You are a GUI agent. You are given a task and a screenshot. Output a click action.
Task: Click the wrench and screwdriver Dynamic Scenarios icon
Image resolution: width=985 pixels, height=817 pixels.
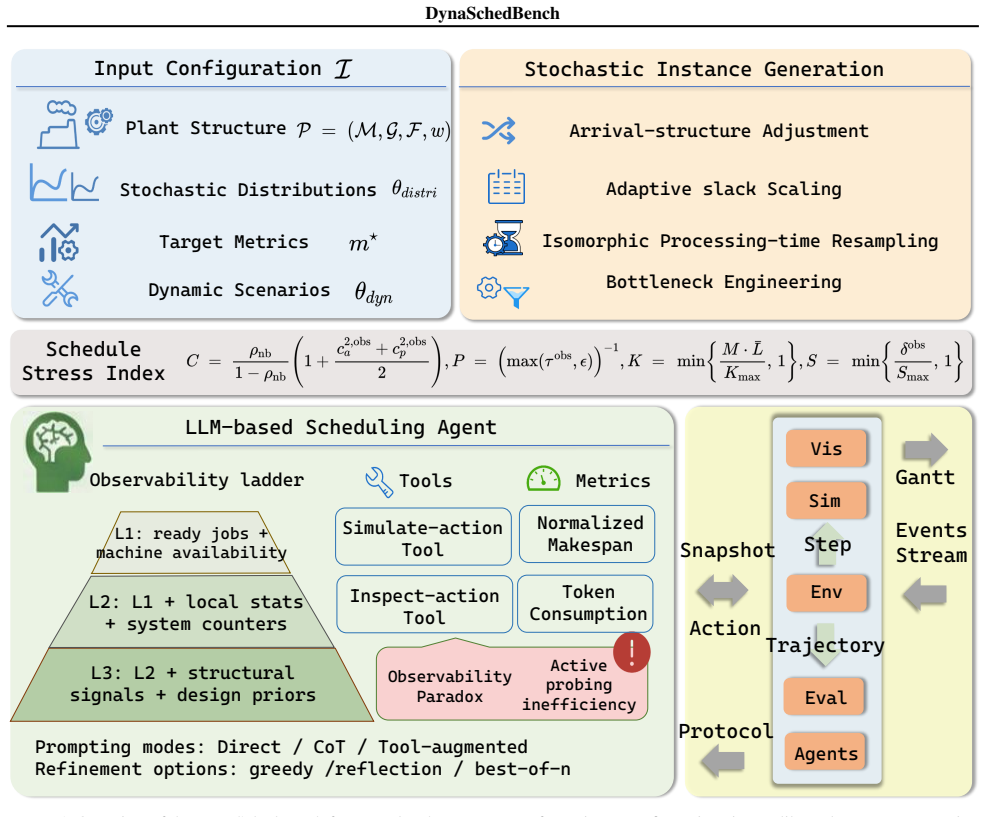[60, 289]
